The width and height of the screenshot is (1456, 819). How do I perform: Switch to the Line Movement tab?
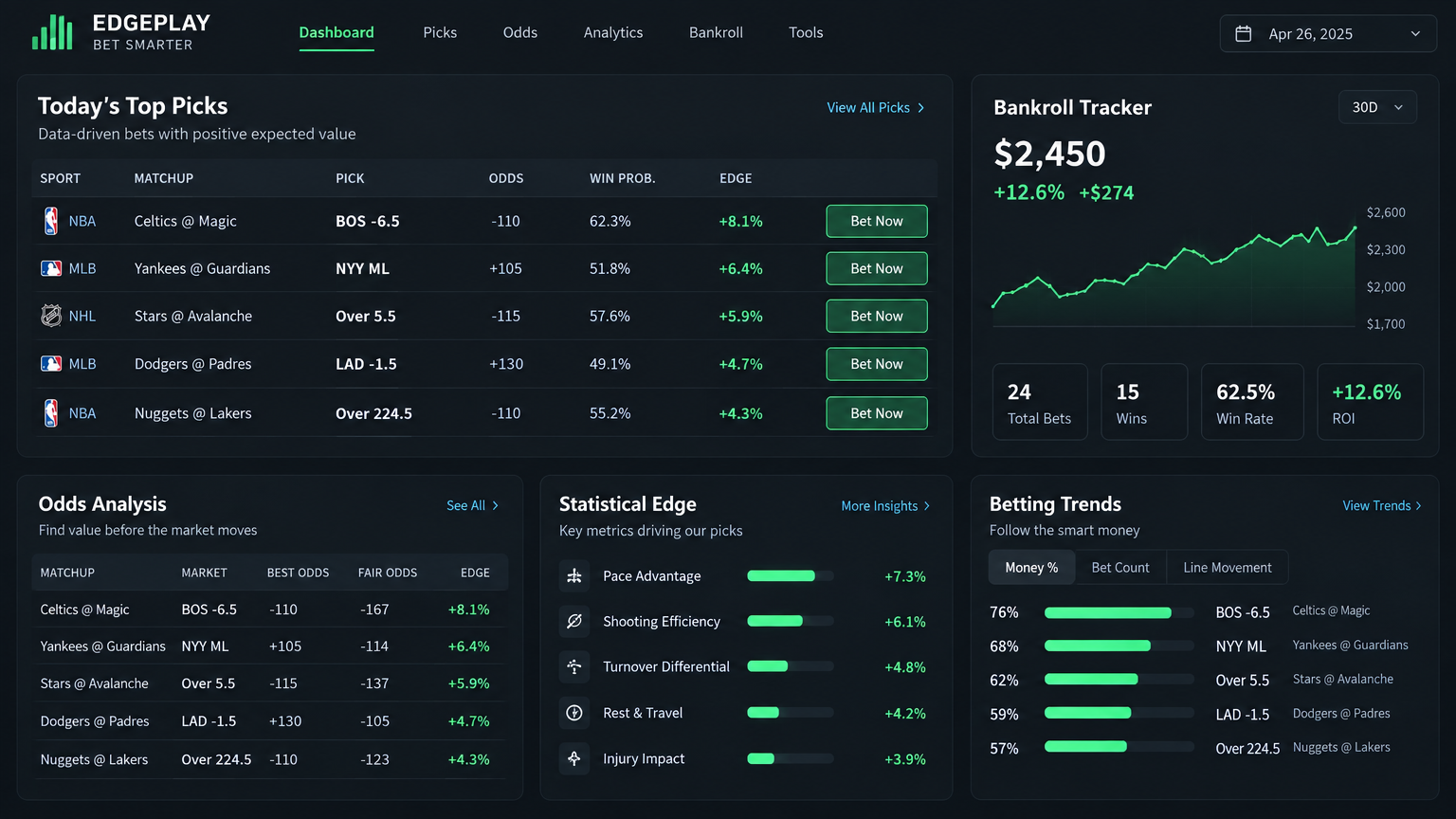[1228, 567]
